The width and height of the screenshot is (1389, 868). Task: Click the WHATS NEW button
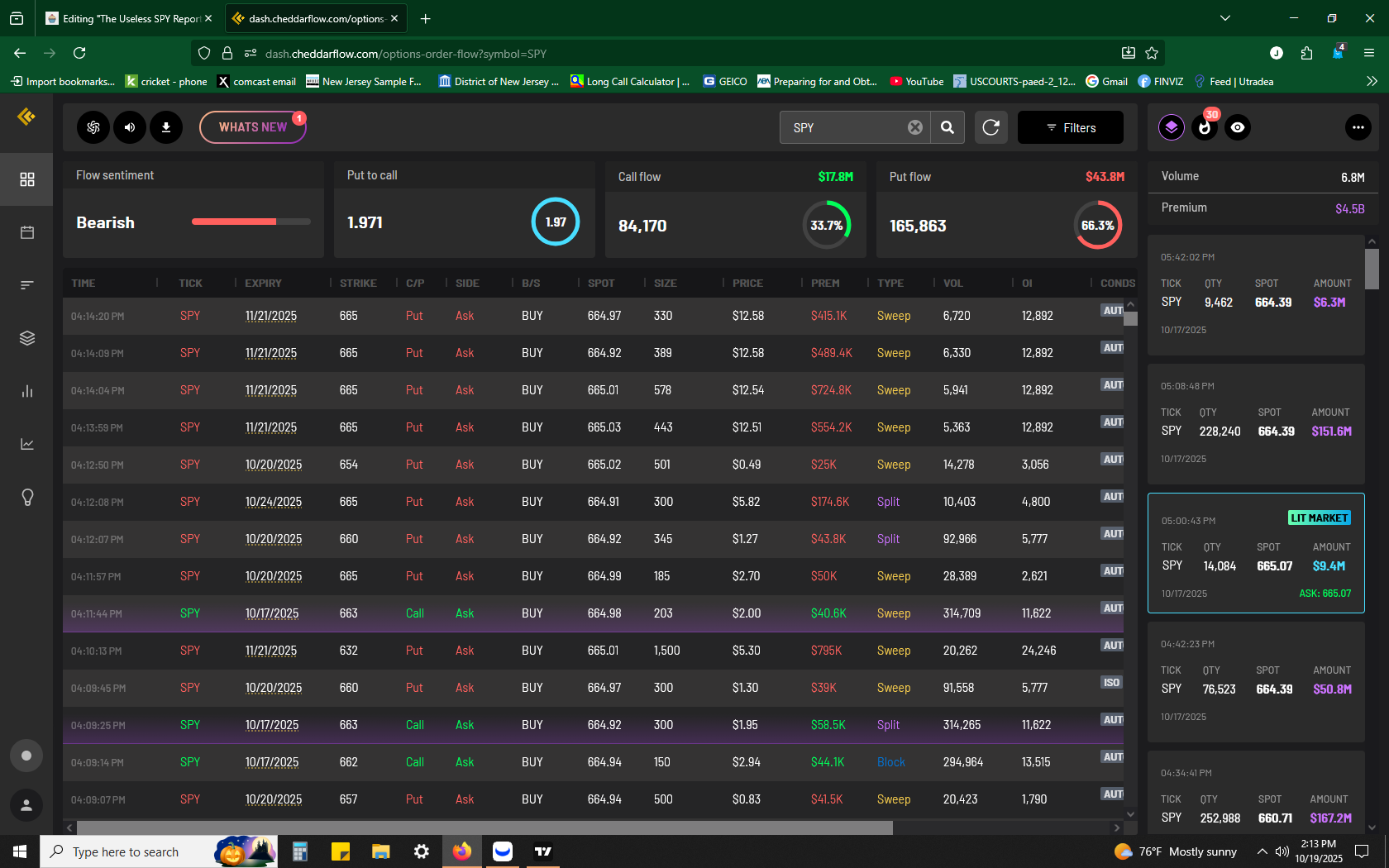click(253, 127)
